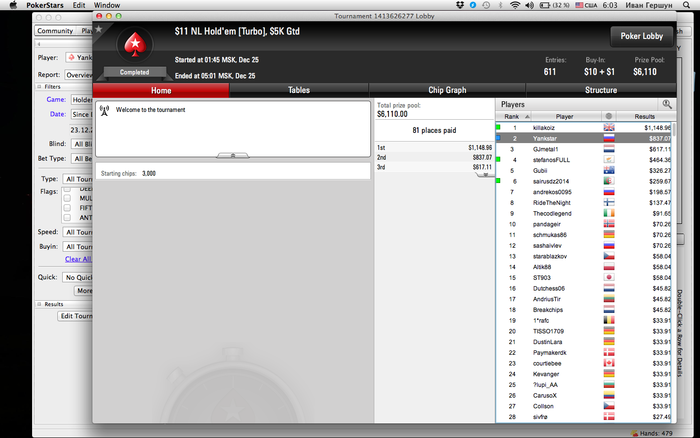Click the Irish flag beside Thecodlegend
Screen dimensions: 700x438
click(609, 213)
